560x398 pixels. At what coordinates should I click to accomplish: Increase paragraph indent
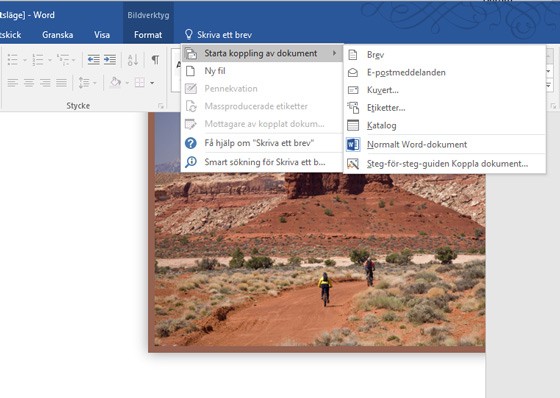[110, 60]
